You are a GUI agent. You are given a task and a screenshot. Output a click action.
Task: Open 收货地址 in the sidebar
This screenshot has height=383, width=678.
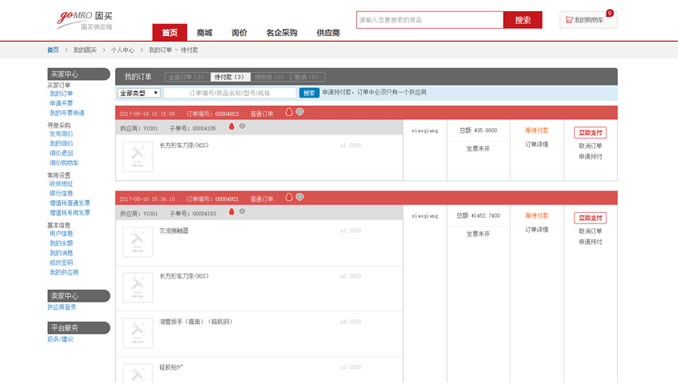coord(61,184)
